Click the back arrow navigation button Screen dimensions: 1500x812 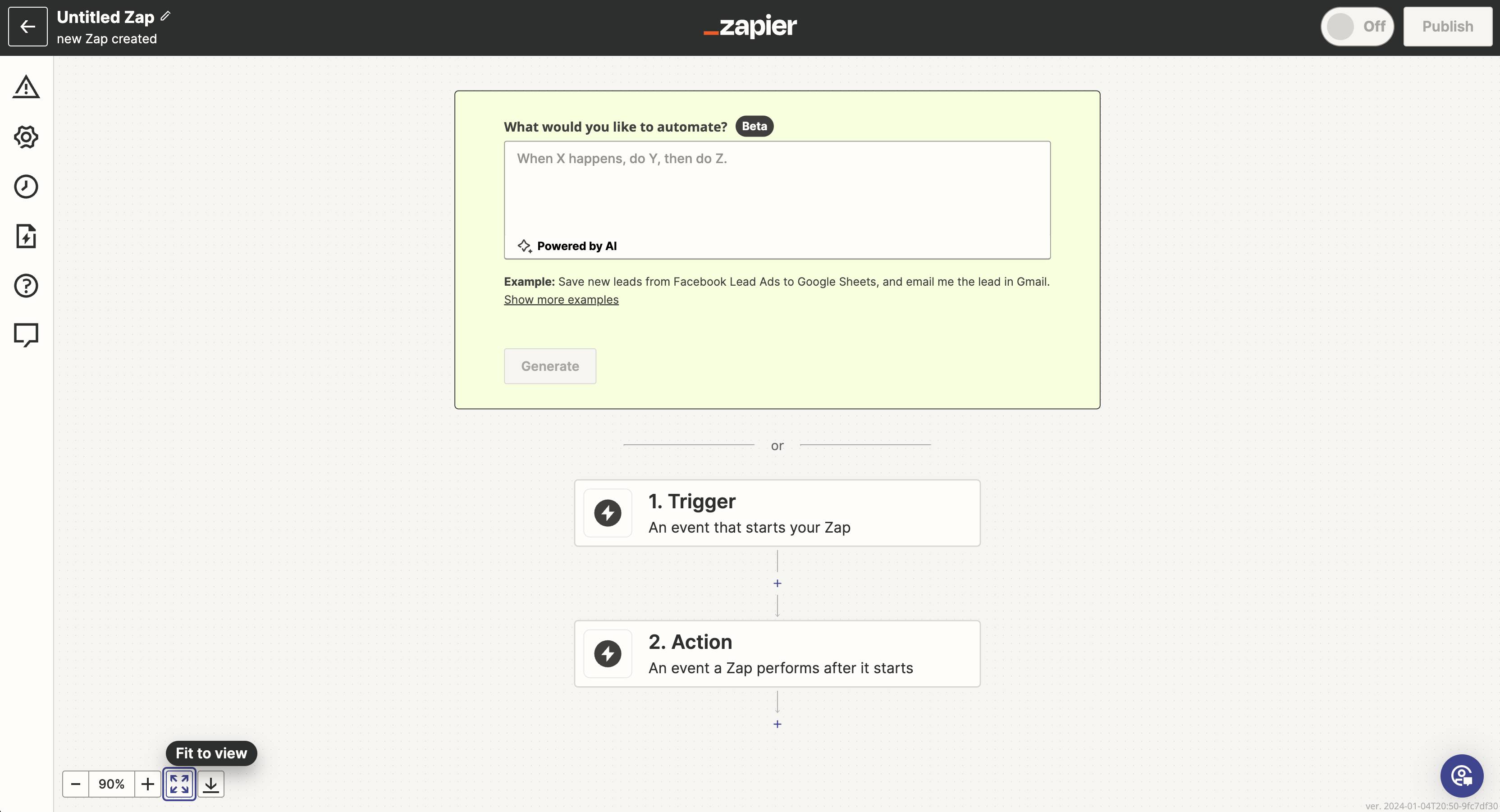click(x=26, y=26)
